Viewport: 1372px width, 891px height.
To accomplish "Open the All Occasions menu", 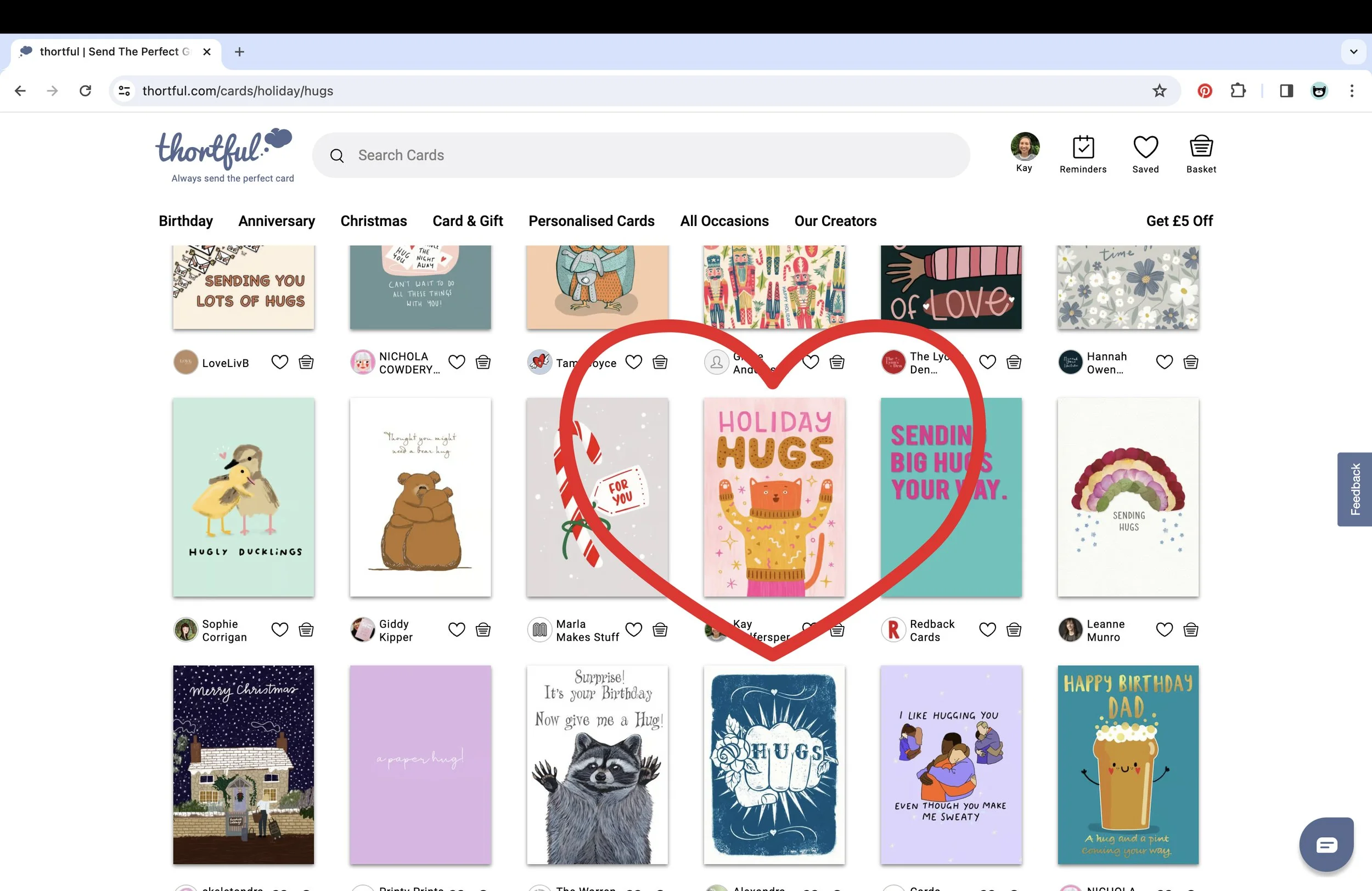I will (724, 221).
